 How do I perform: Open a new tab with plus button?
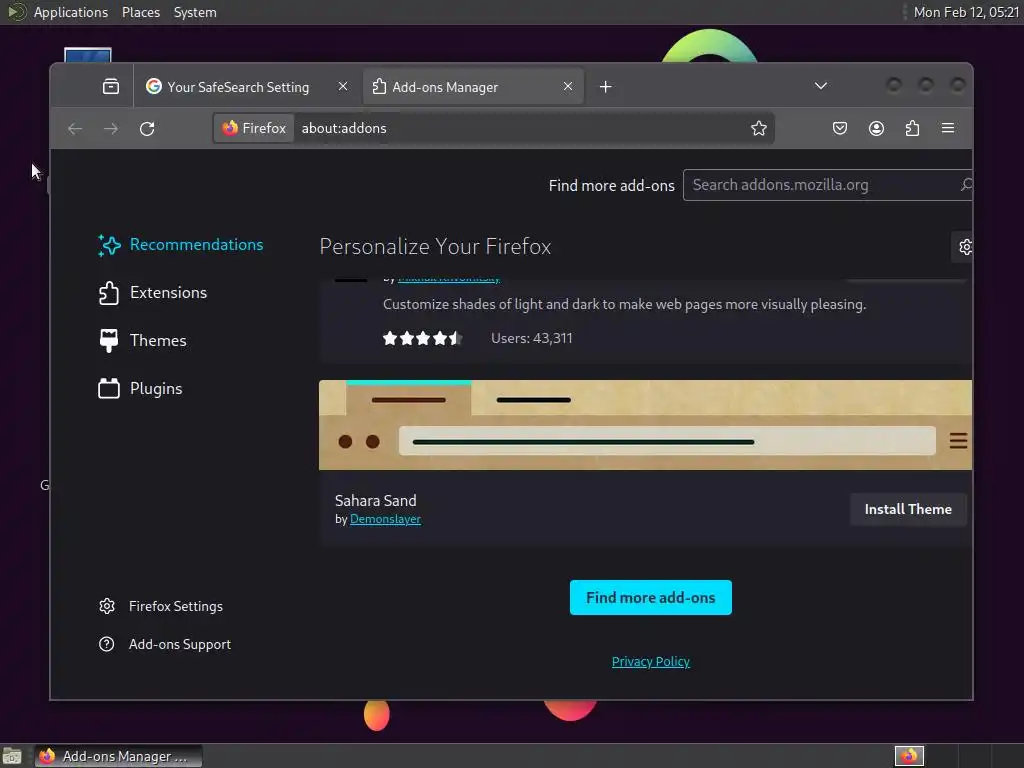coord(605,87)
